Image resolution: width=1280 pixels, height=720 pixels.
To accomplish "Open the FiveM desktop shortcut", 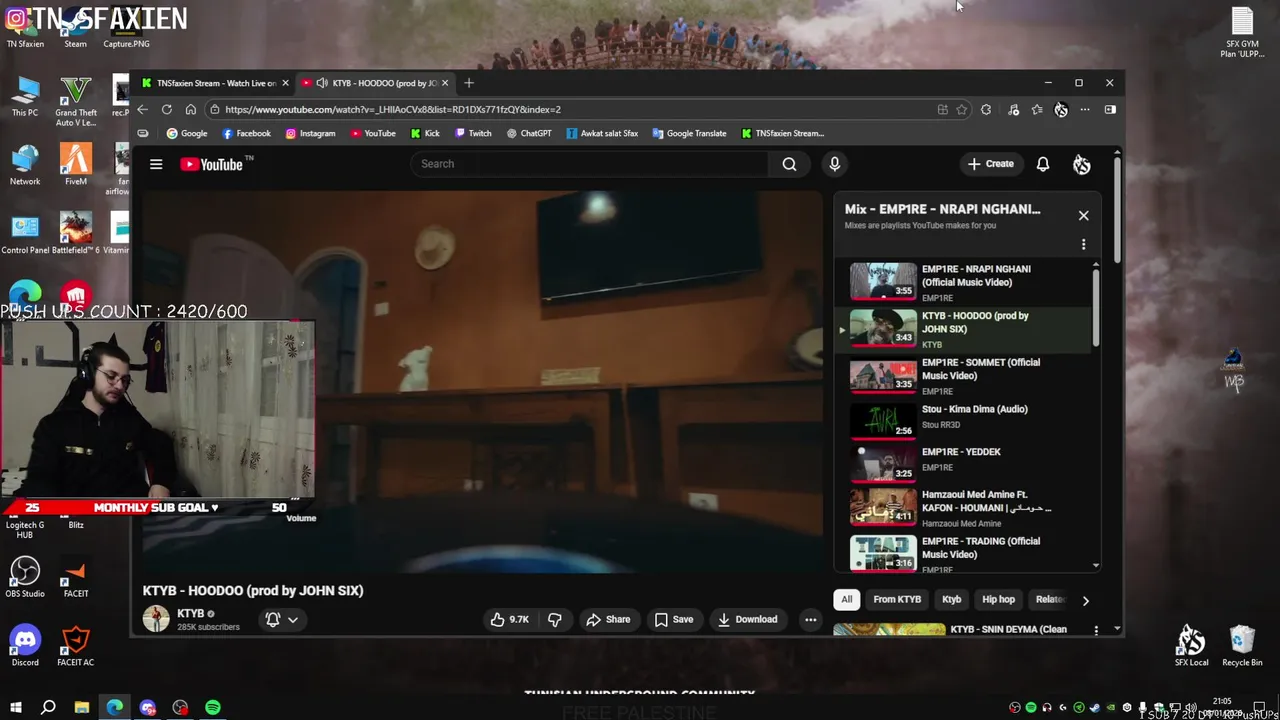I will (x=75, y=164).
